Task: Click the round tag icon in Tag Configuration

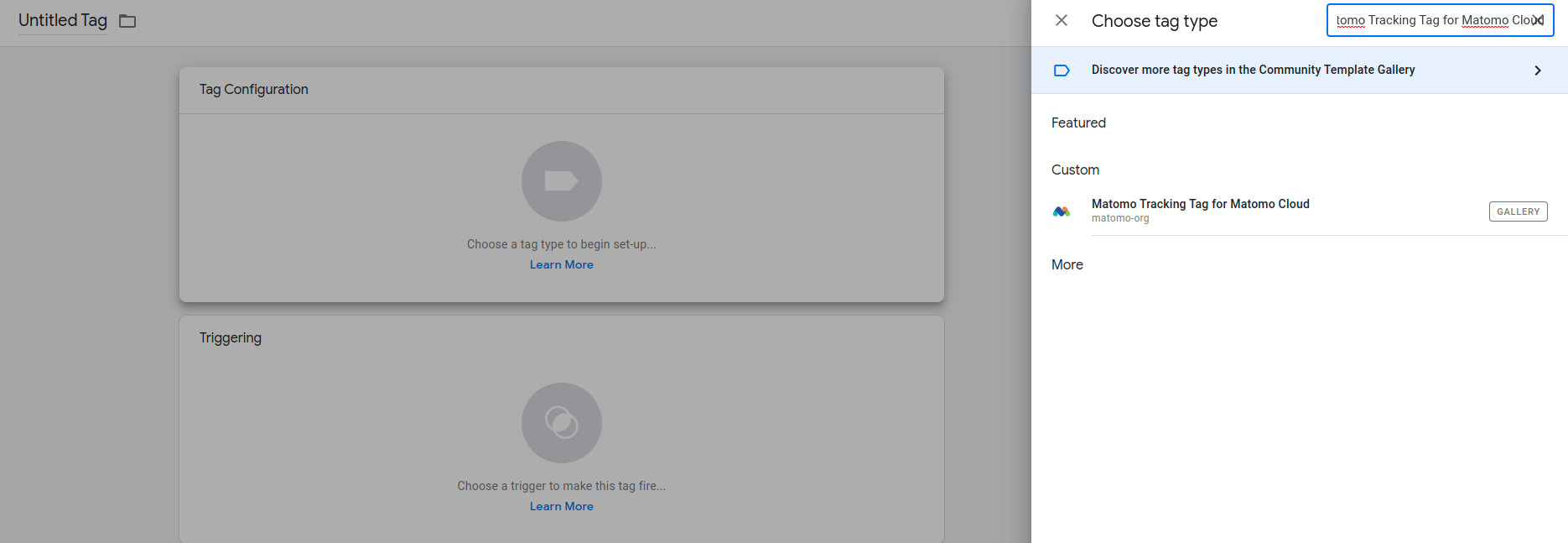Action: (x=561, y=181)
